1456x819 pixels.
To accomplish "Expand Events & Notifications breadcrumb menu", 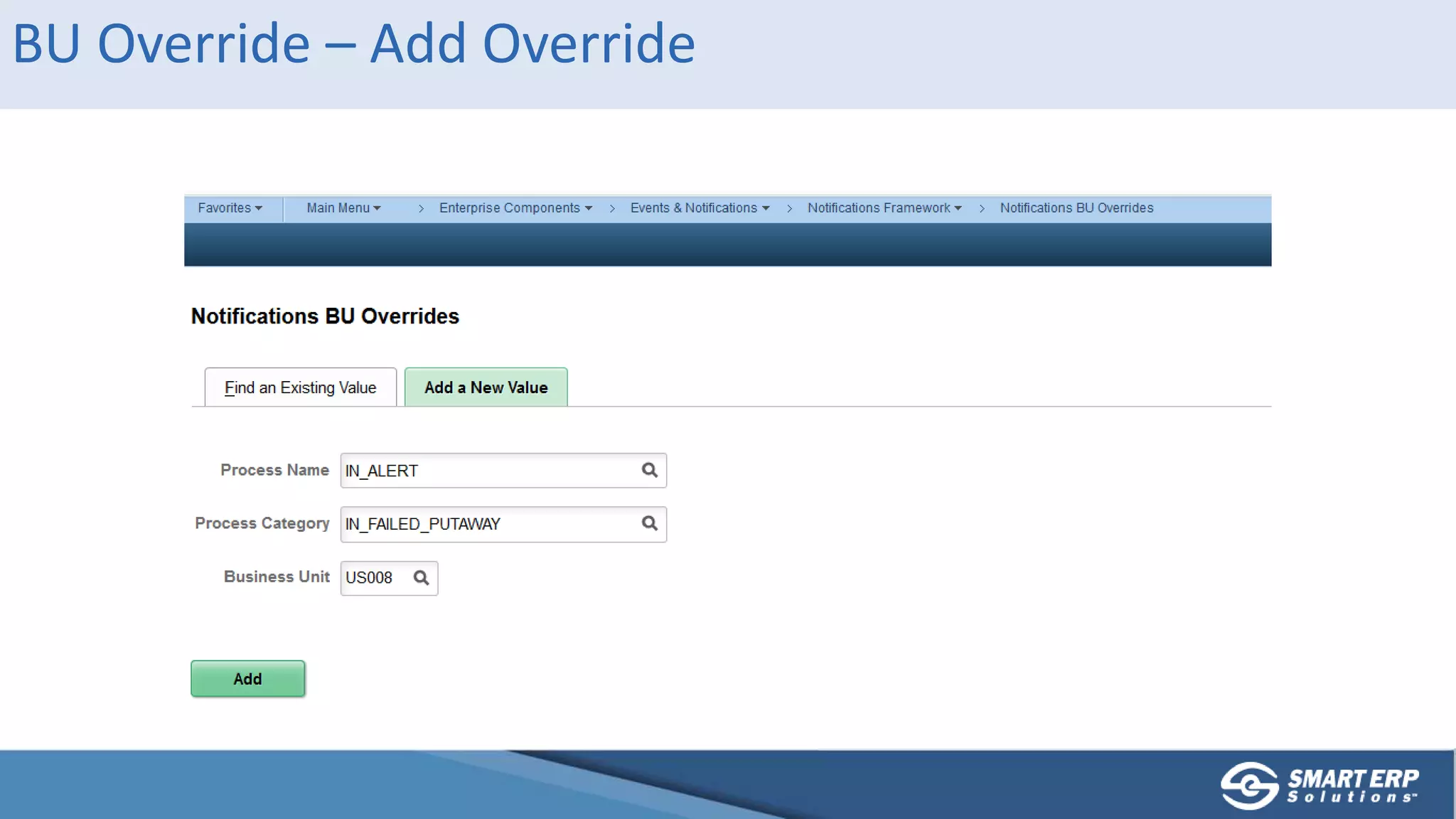I will [x=700, y=208].
